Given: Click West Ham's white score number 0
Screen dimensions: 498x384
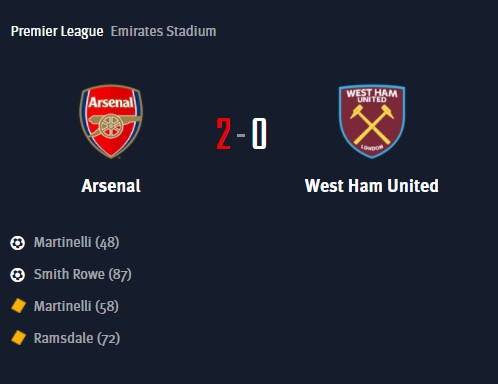Looking at the screenshot, I should click(x=259, y=134).
